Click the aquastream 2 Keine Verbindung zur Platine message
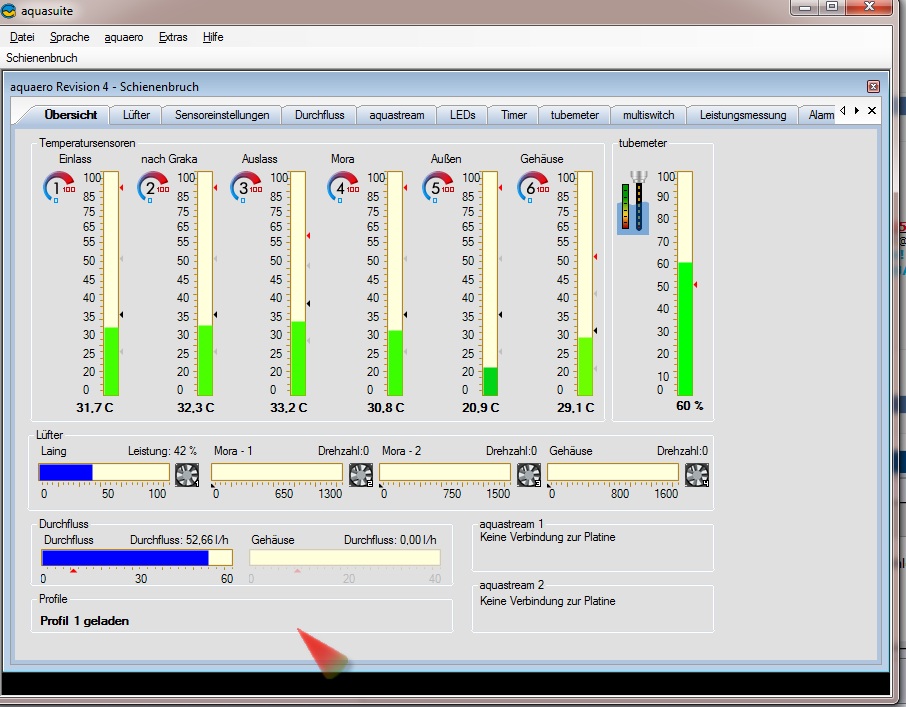The image size is (906, 707). [547, 601]
